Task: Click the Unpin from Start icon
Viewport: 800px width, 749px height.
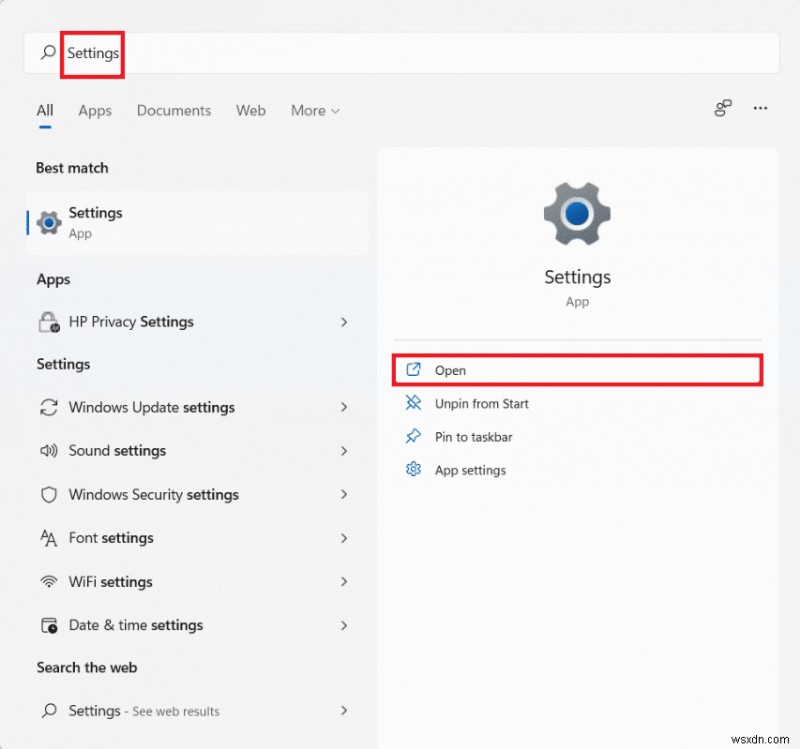Action: (x=413, y=404)
